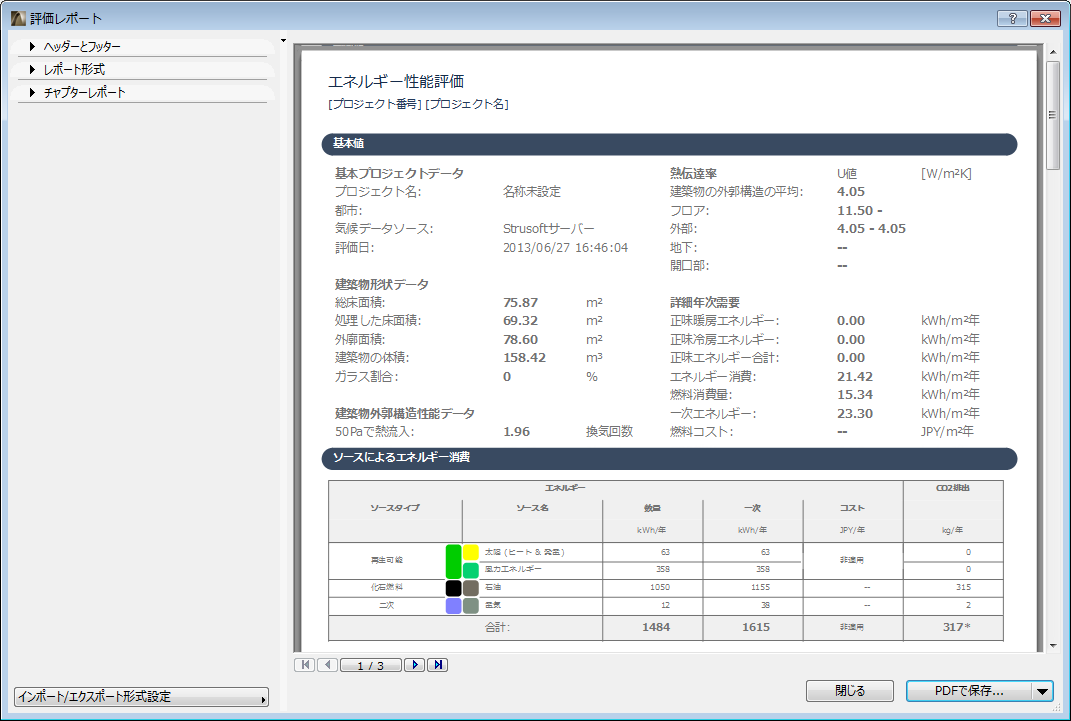1071x721 pixels.
Task: Click the scrollbar up arrow
Action: click(x=1053, y=50)
